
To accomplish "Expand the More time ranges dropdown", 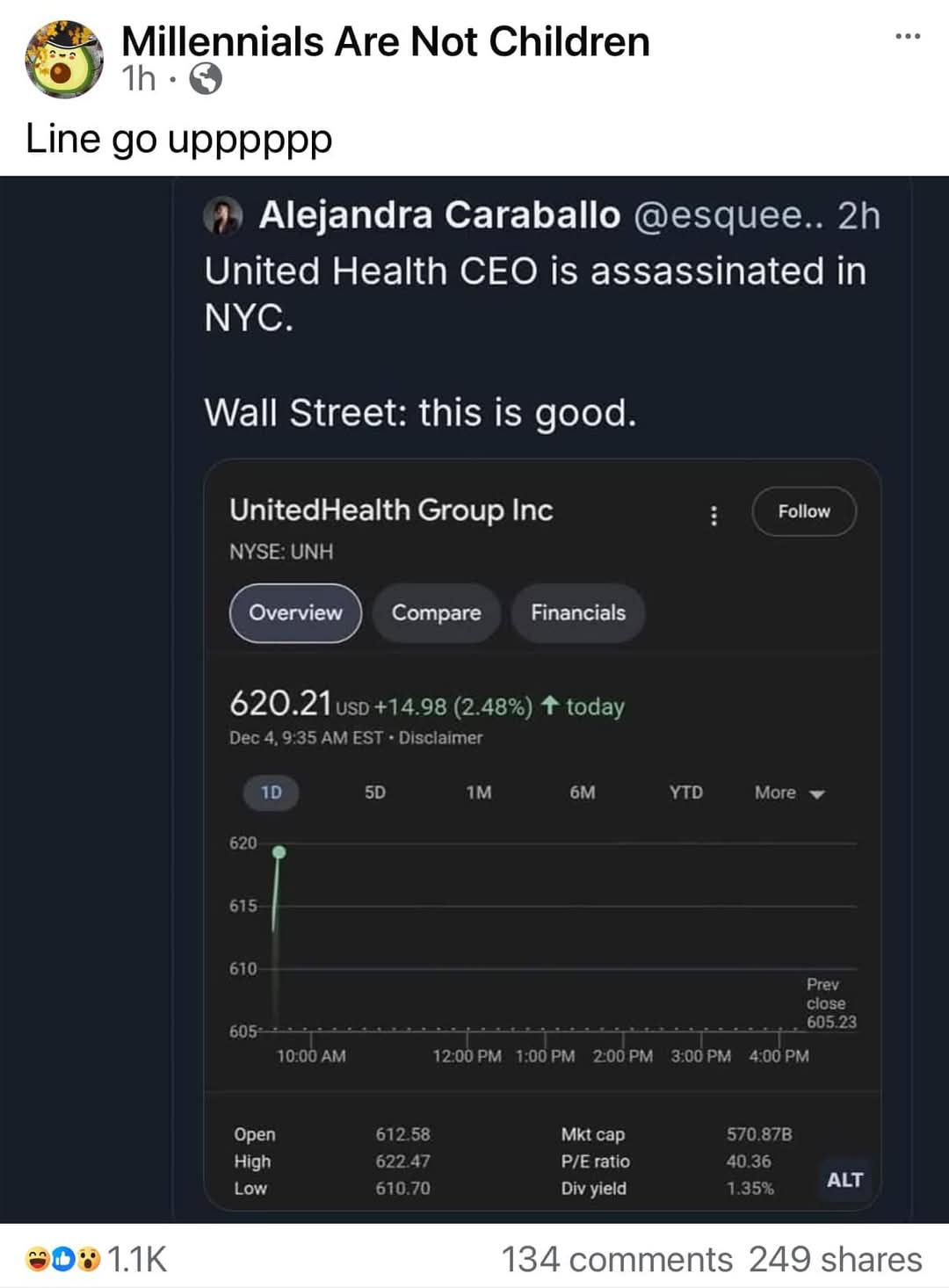I will tap(789, 792).
